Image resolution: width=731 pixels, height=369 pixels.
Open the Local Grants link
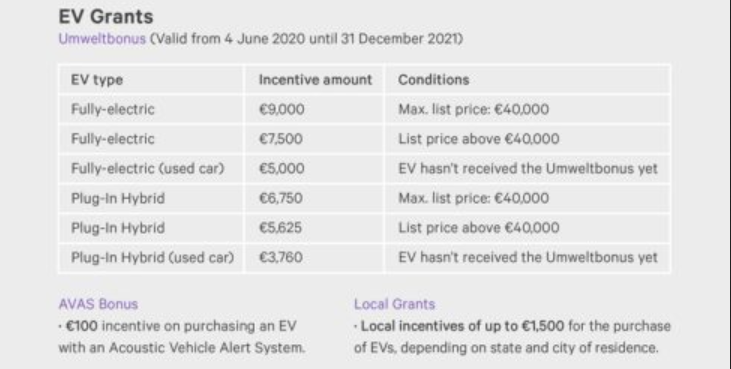(x=394, y=304)
